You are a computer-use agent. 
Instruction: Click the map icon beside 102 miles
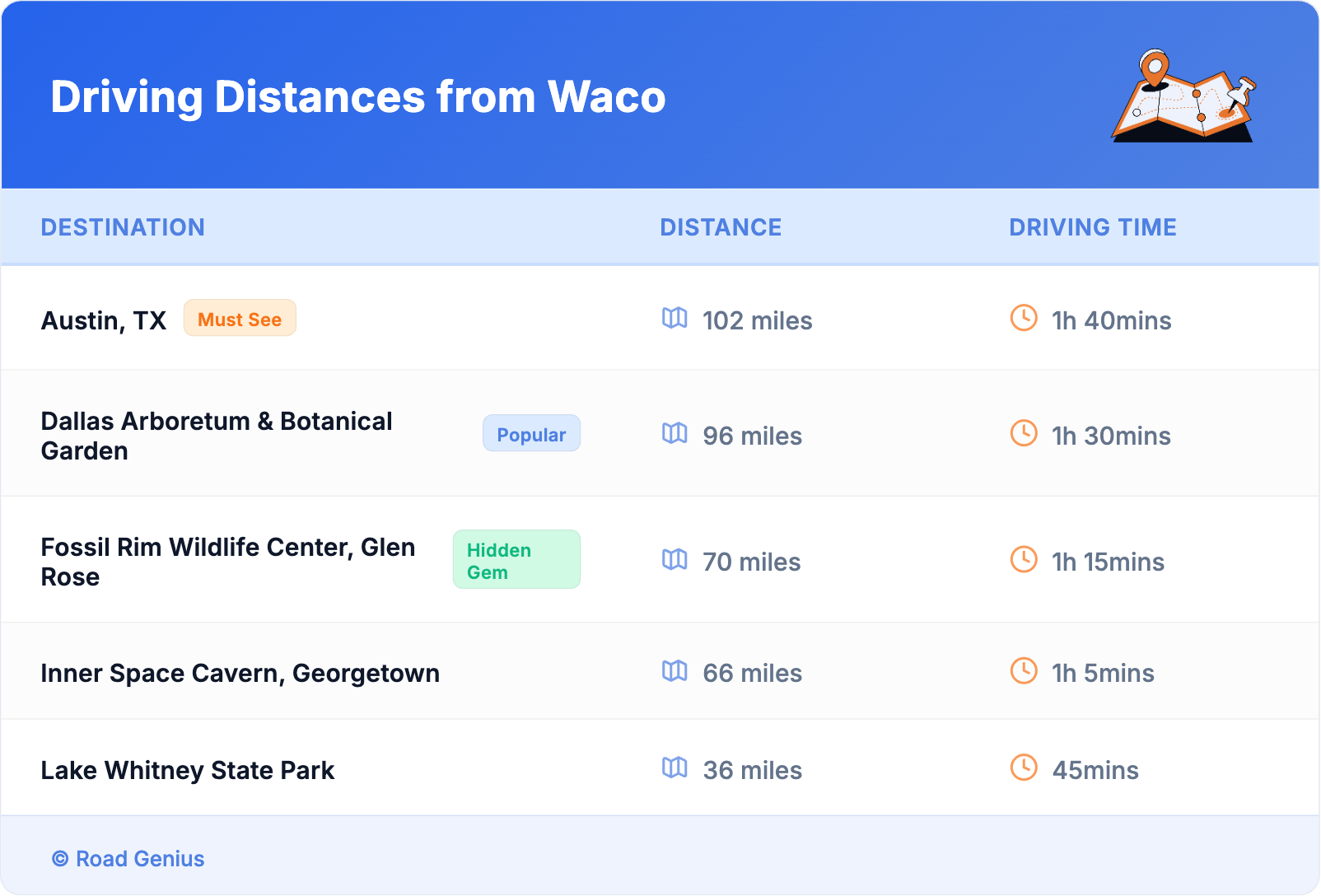pos(675,318)
